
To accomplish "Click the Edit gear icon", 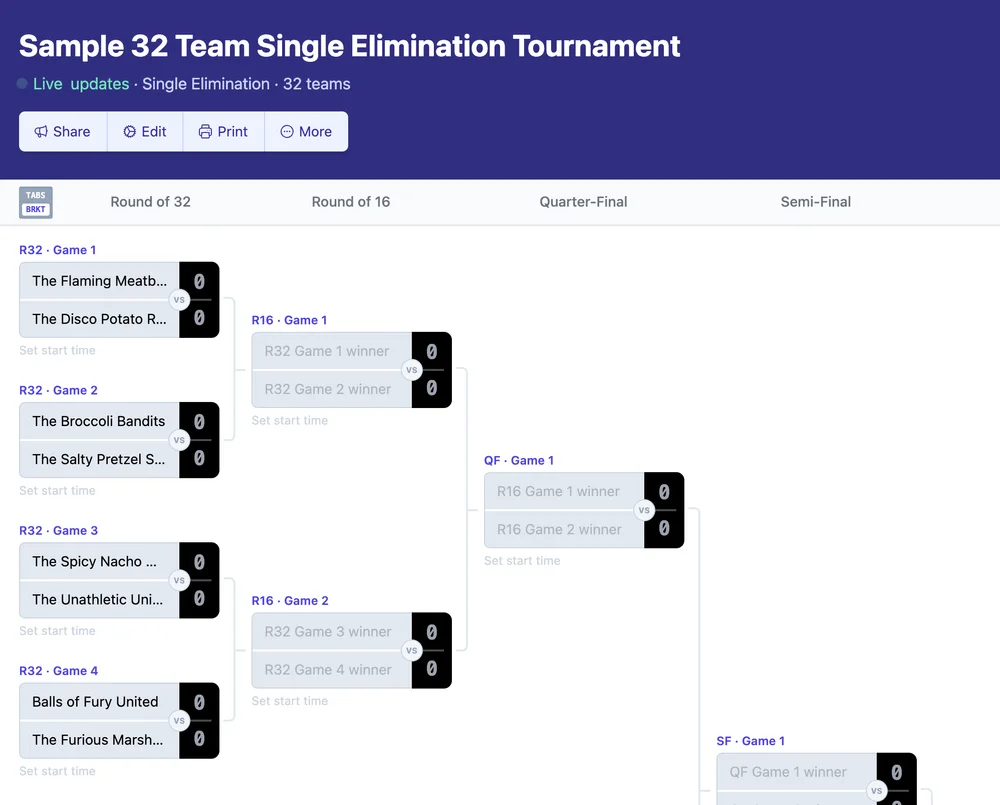I will point(128,131).
